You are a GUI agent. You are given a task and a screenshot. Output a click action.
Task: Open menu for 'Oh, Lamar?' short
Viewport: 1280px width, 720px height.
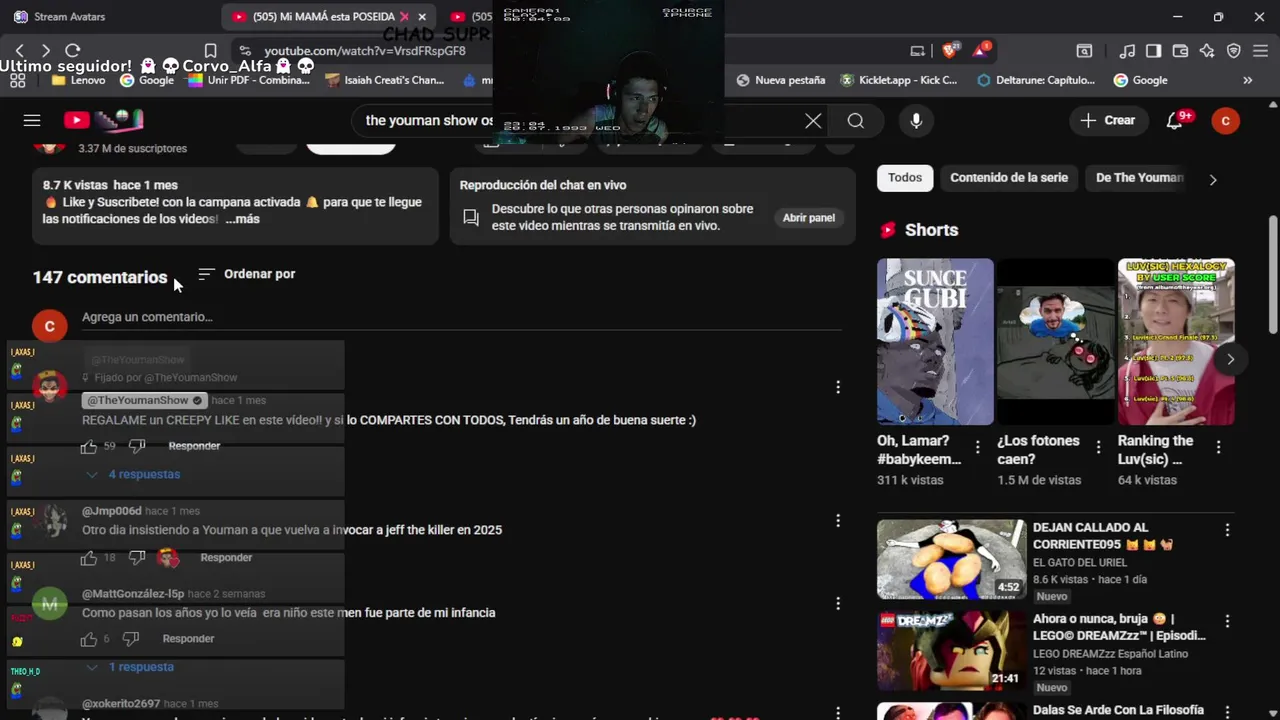(x=978, y=447)
